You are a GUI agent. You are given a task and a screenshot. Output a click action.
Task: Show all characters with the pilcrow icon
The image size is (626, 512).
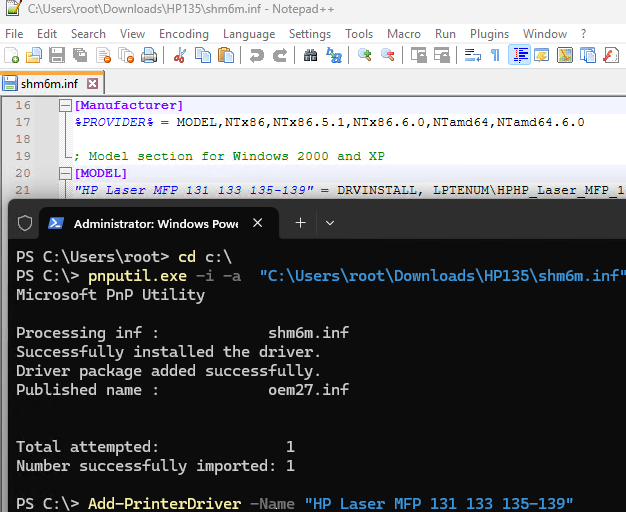[x=495, y=56]
